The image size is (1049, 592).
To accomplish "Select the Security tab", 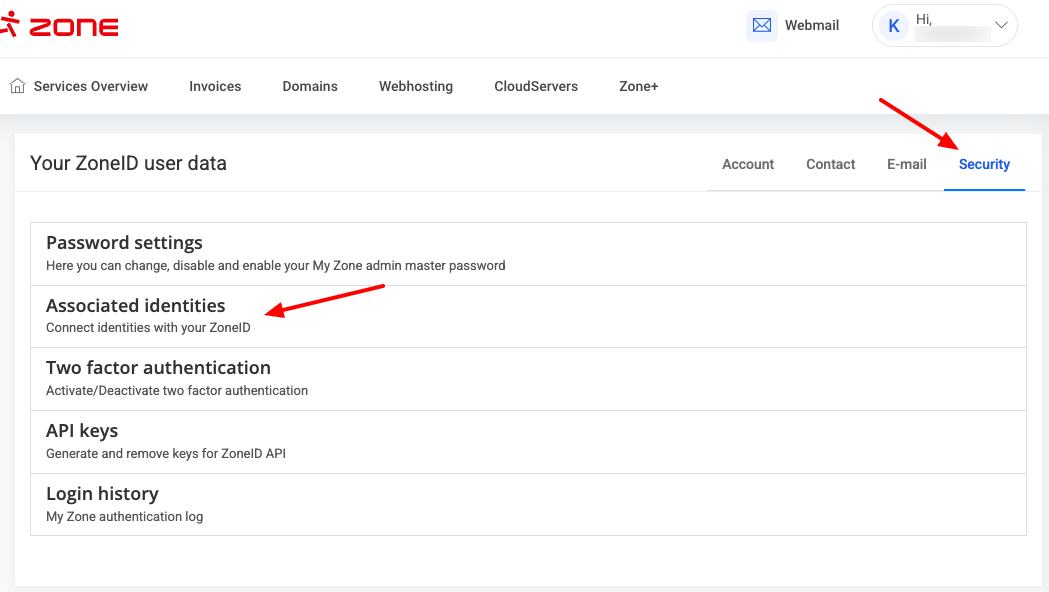I will coord(984,164).
